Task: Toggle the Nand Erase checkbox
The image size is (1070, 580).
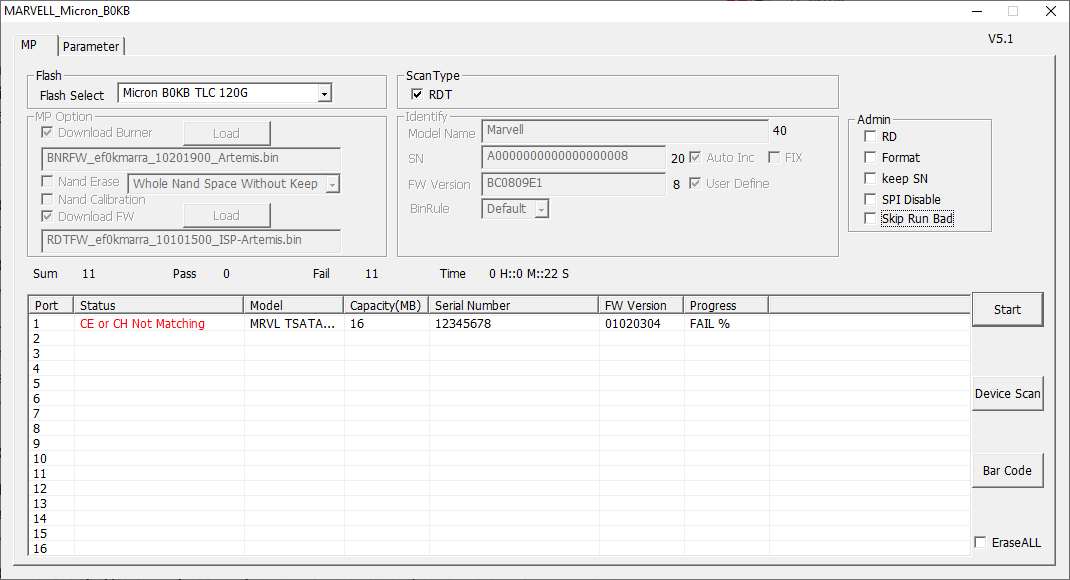Action: pos(47,182)
